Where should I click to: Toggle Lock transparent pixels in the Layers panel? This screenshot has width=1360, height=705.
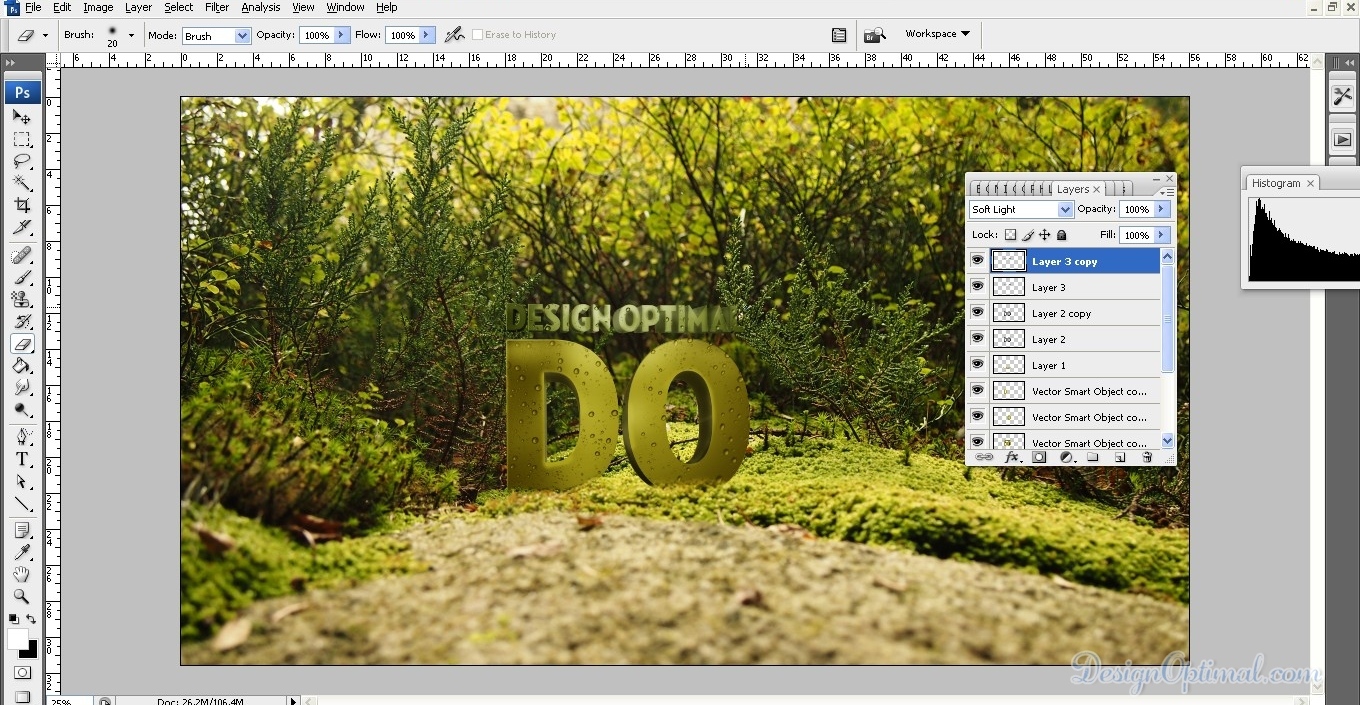1010,235
